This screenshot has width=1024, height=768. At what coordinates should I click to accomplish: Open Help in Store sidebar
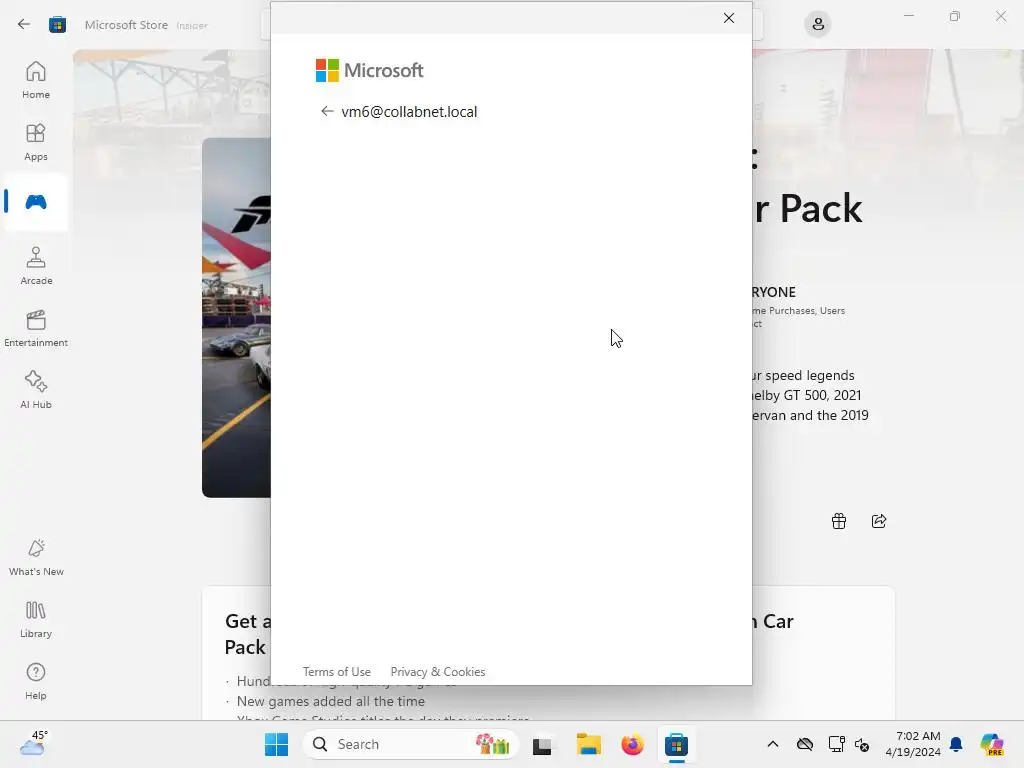36,681
